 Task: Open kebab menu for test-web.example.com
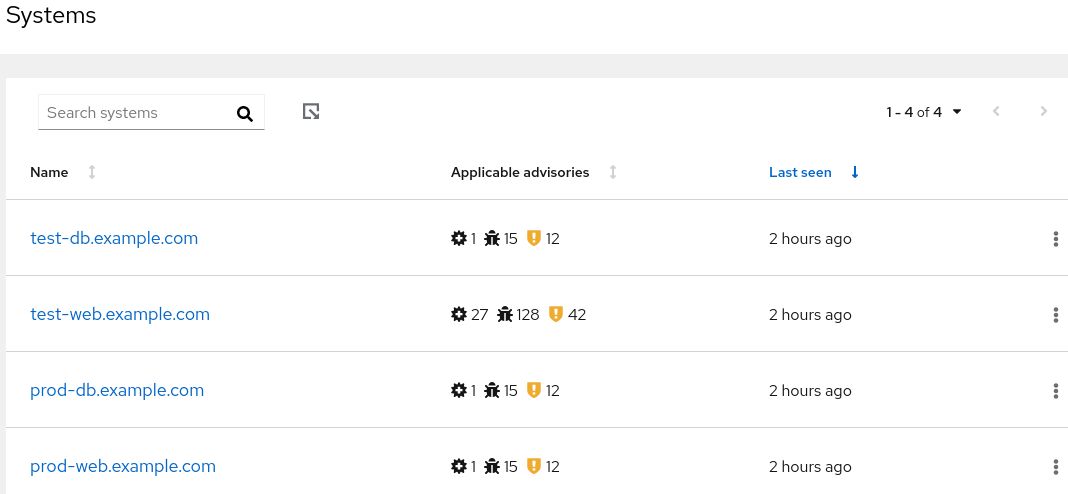(x=1055, y=315)
